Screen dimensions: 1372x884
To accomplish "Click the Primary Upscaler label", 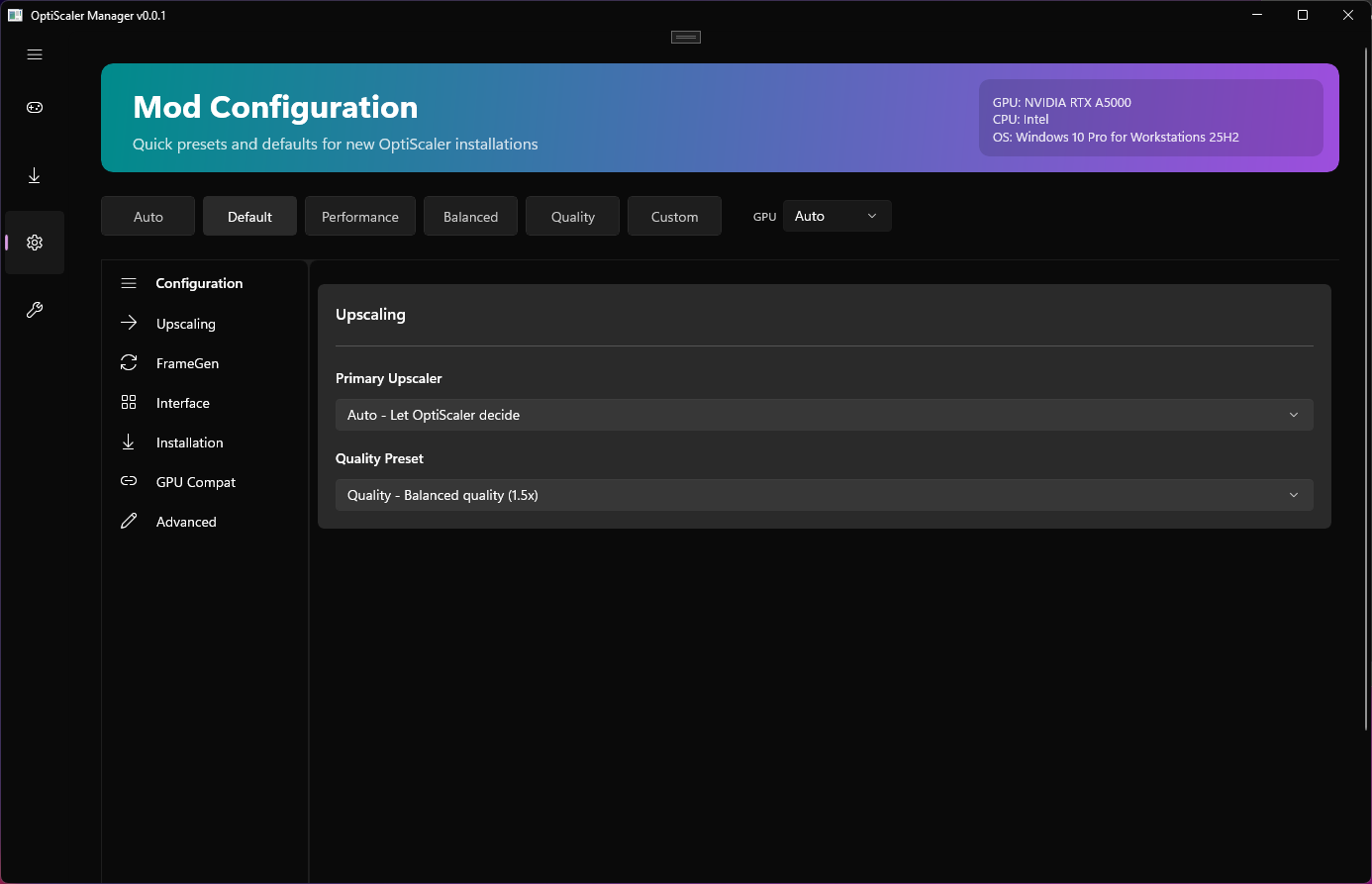I will tap(389, 378).
